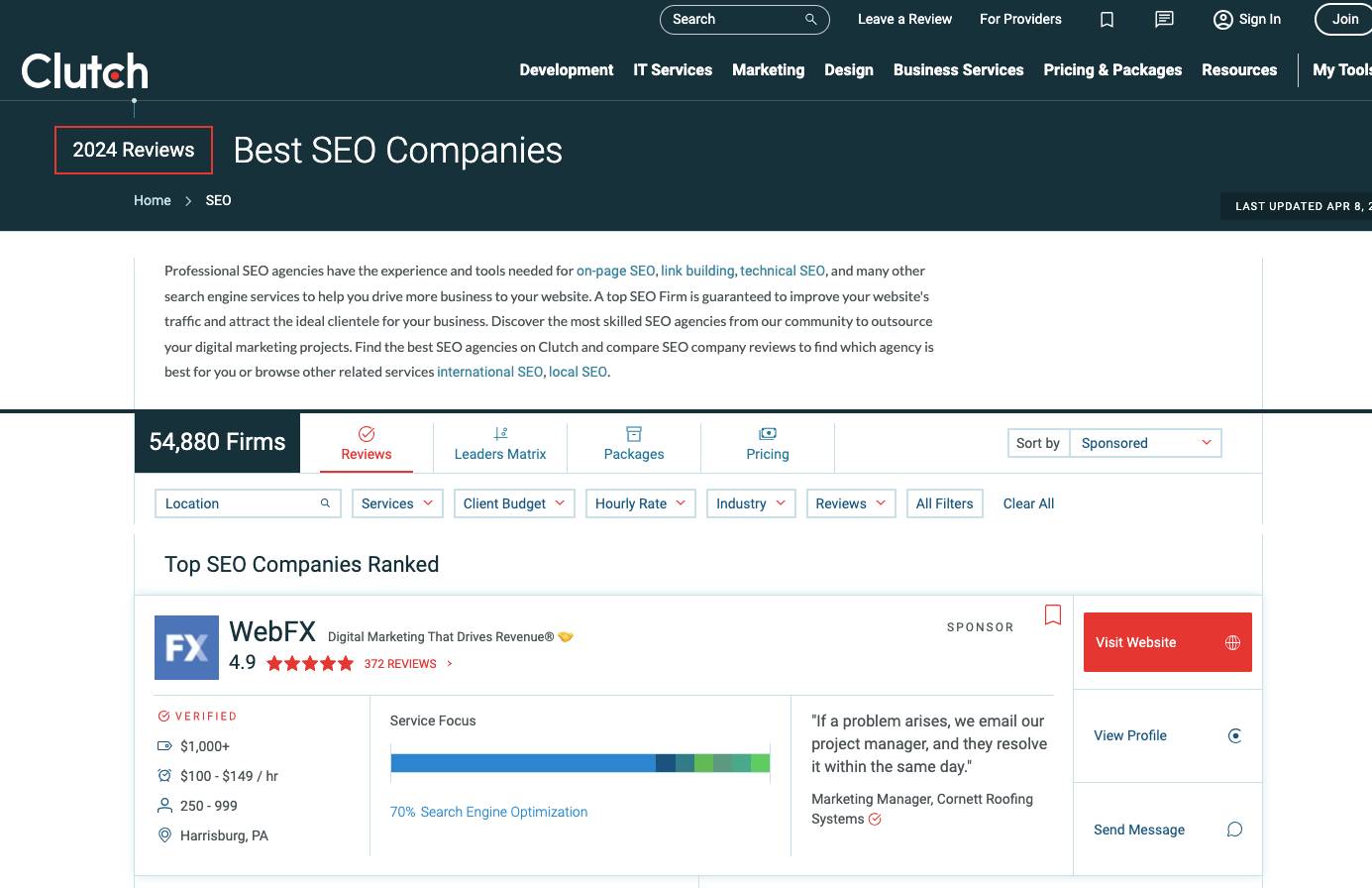Open the Design menu
The image size is (1372, 888).
849,70
